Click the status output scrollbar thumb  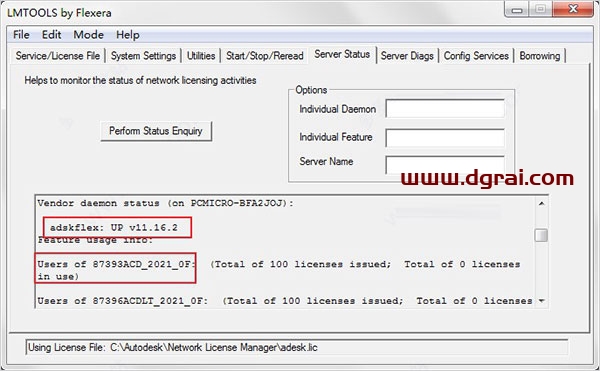(541, 235)
